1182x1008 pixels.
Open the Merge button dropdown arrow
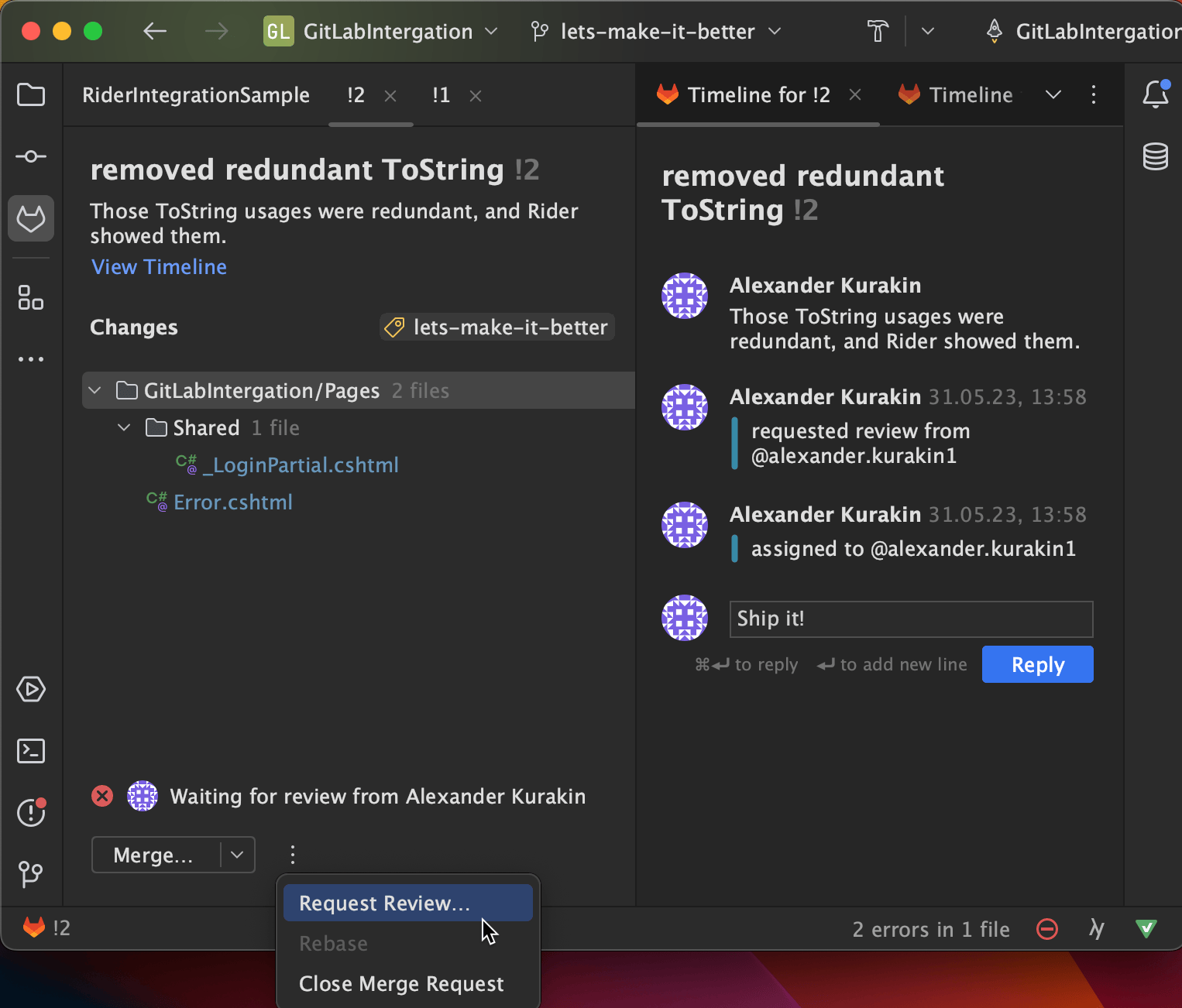(238, 855)
